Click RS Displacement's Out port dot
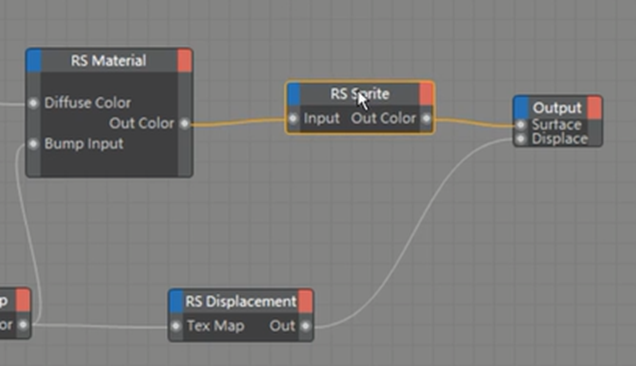Screen dimensions: 636x366 (x=305, y=326)
